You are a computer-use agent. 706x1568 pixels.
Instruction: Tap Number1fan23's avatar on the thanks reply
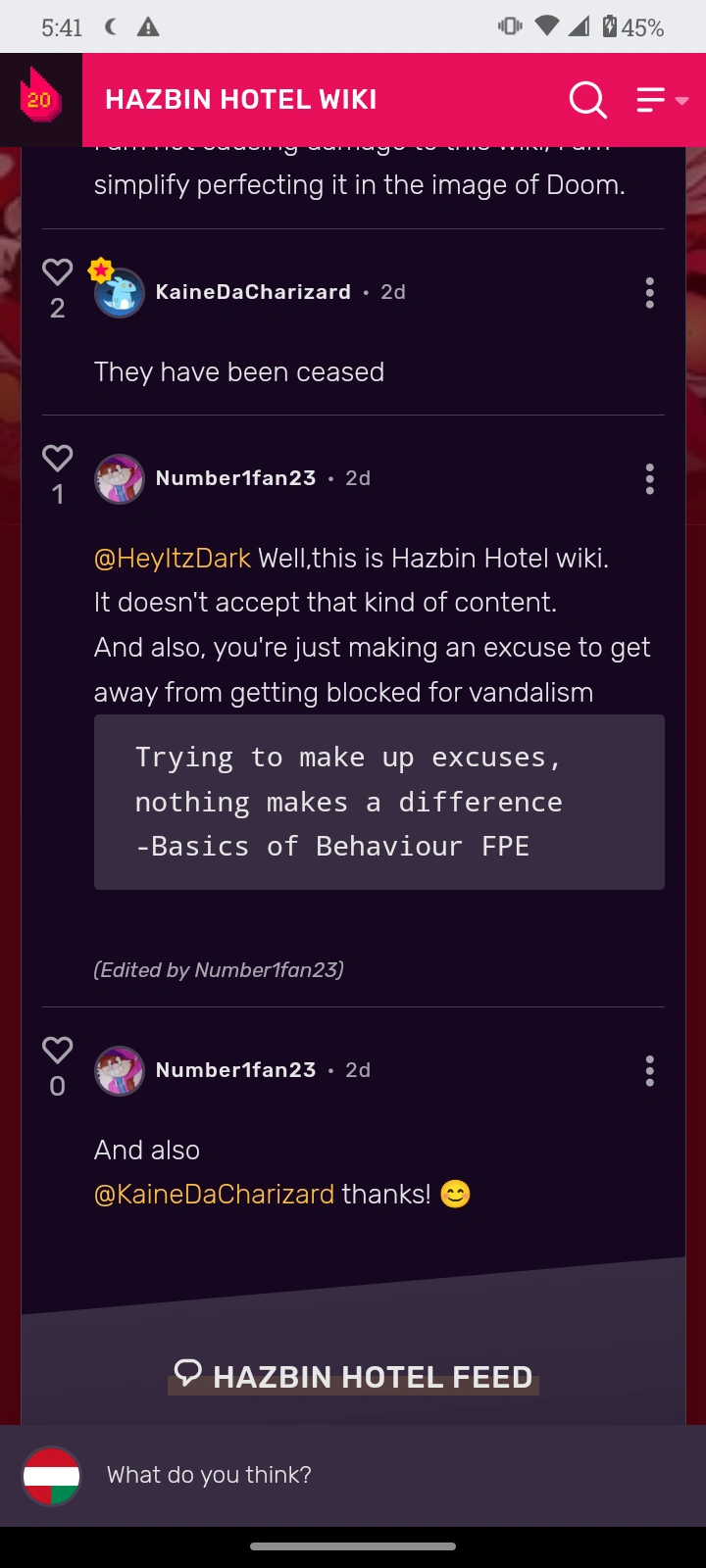[x=120, y=1070]
